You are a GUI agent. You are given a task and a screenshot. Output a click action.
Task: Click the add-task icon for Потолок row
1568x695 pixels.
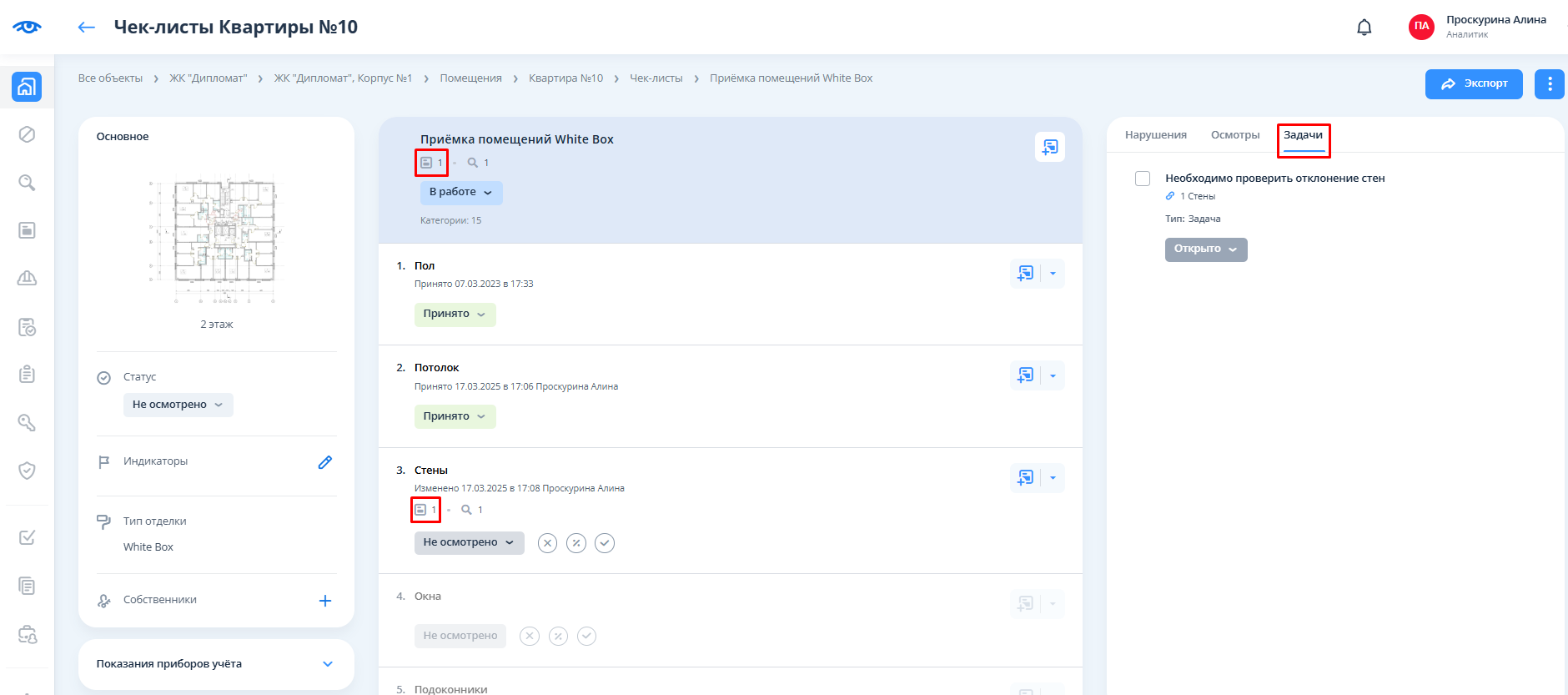pyautogui.click(x=1025, y=375)
